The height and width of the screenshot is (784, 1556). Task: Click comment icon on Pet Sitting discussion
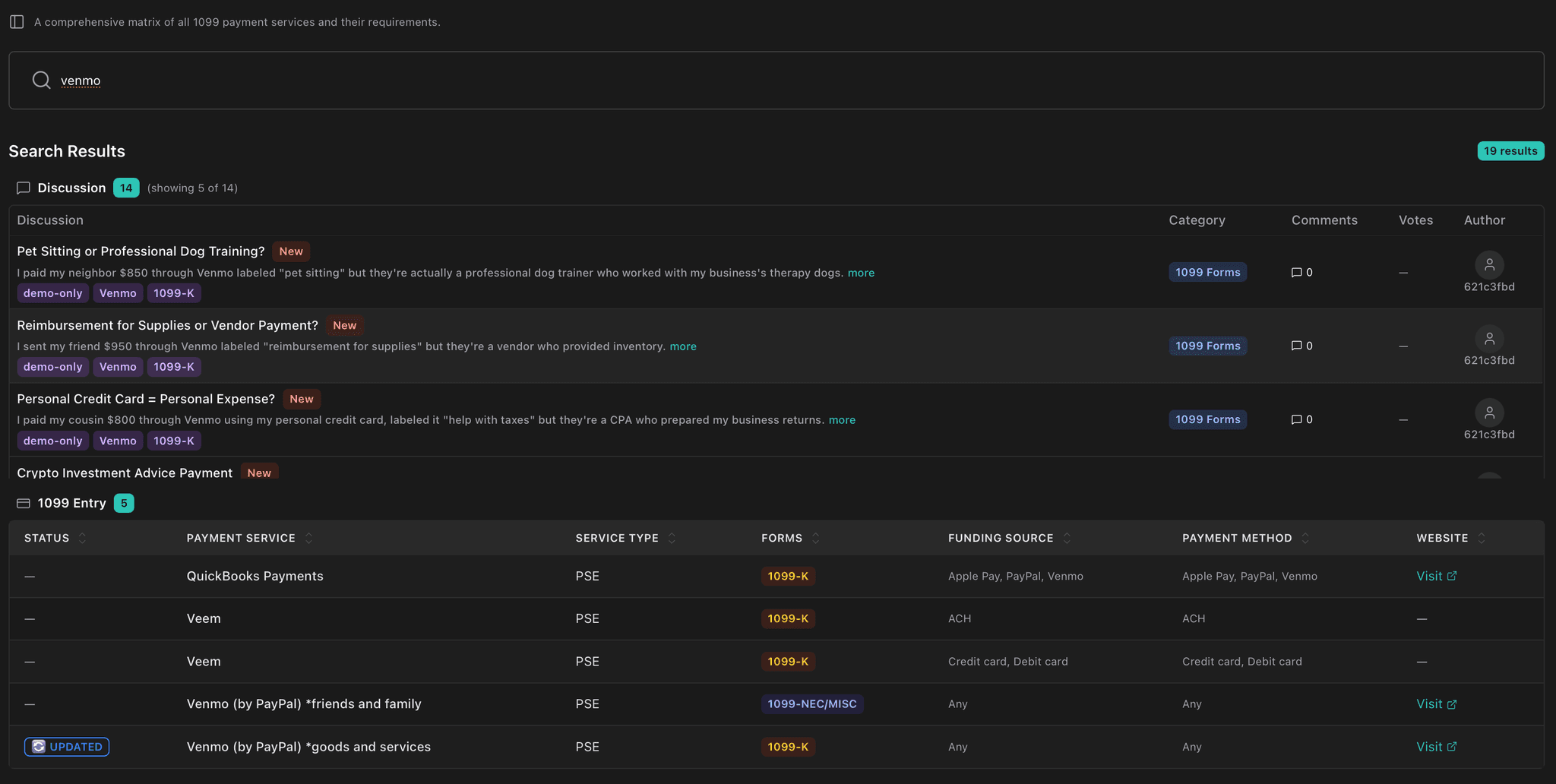1296,273
